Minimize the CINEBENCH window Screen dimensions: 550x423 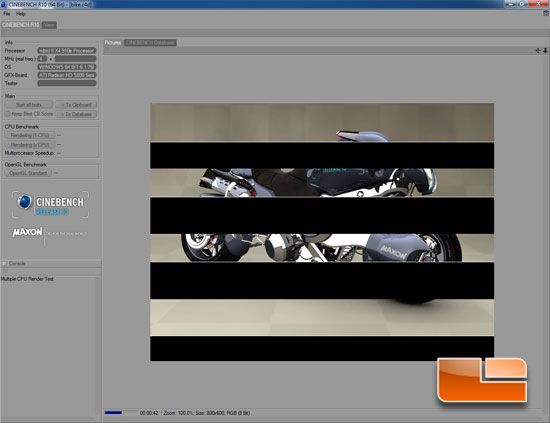512,4
